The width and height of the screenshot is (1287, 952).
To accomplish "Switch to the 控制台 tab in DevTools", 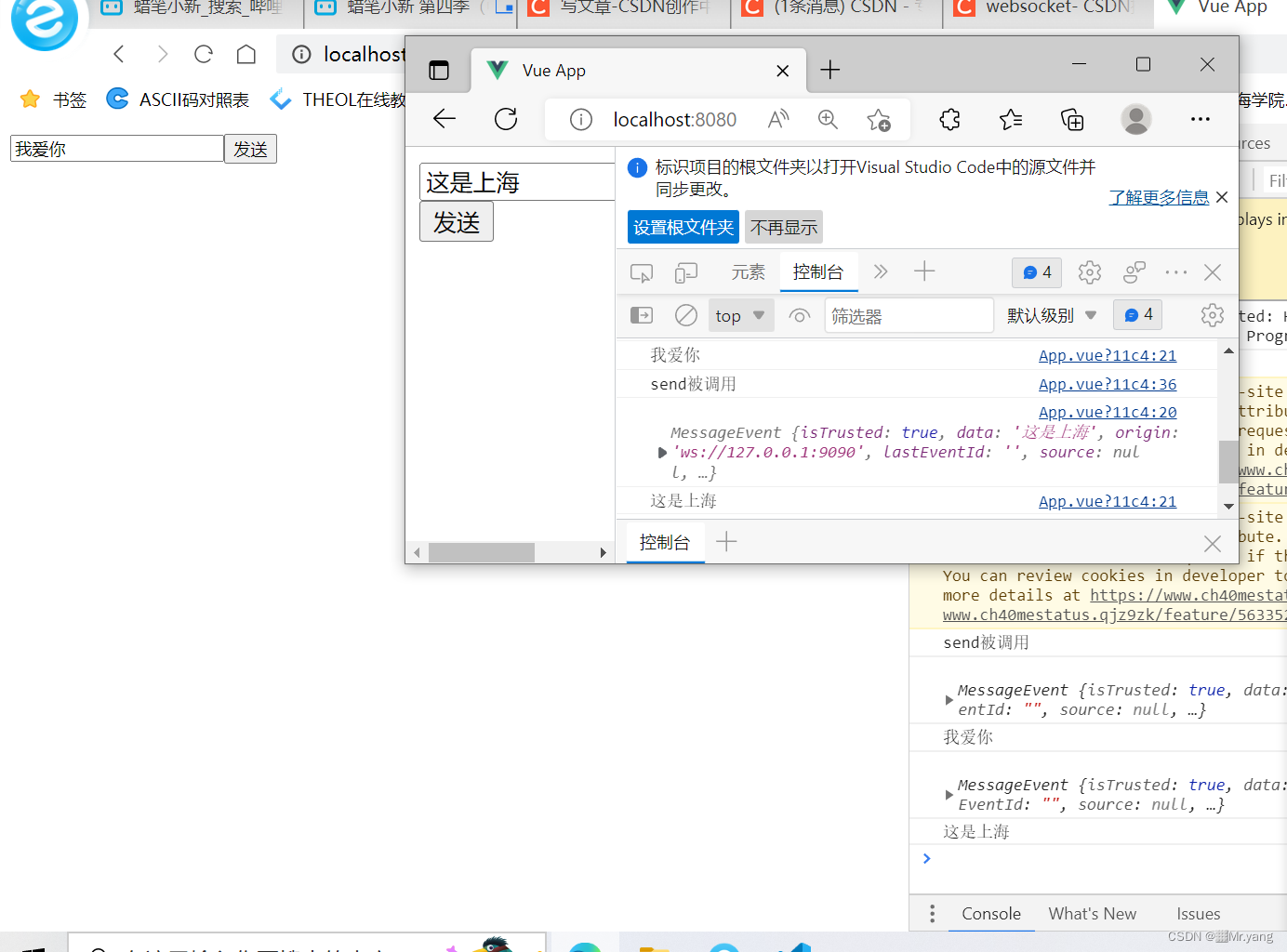I will click(x=818, y=271).
